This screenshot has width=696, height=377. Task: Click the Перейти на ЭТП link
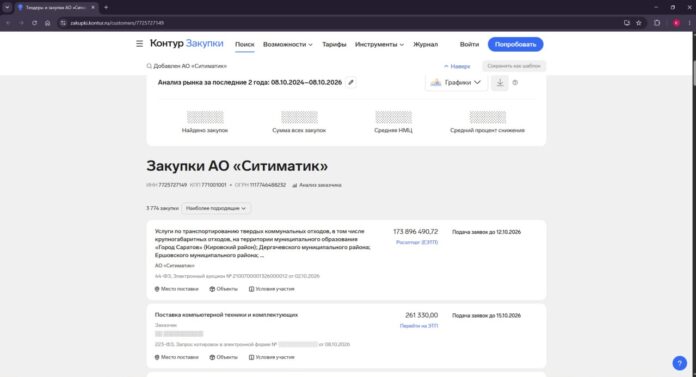(x=419, y=326)
